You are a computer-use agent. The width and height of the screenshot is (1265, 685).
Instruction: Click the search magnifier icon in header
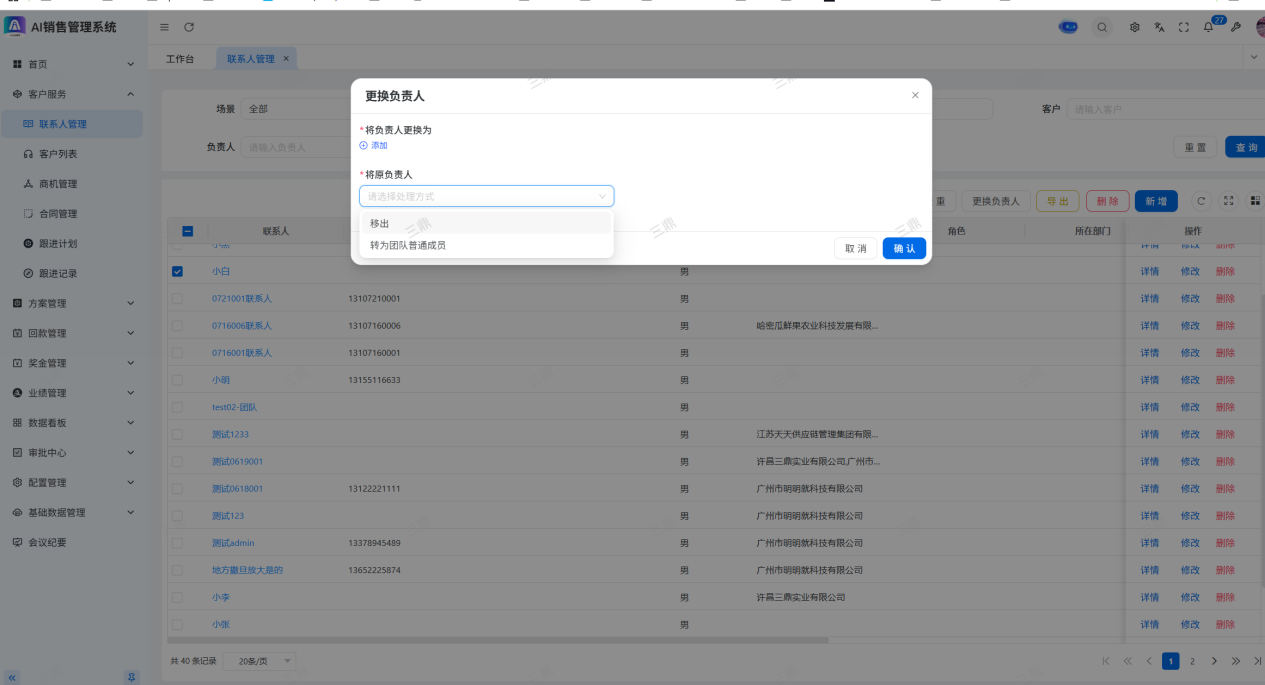pos(1102,27)
